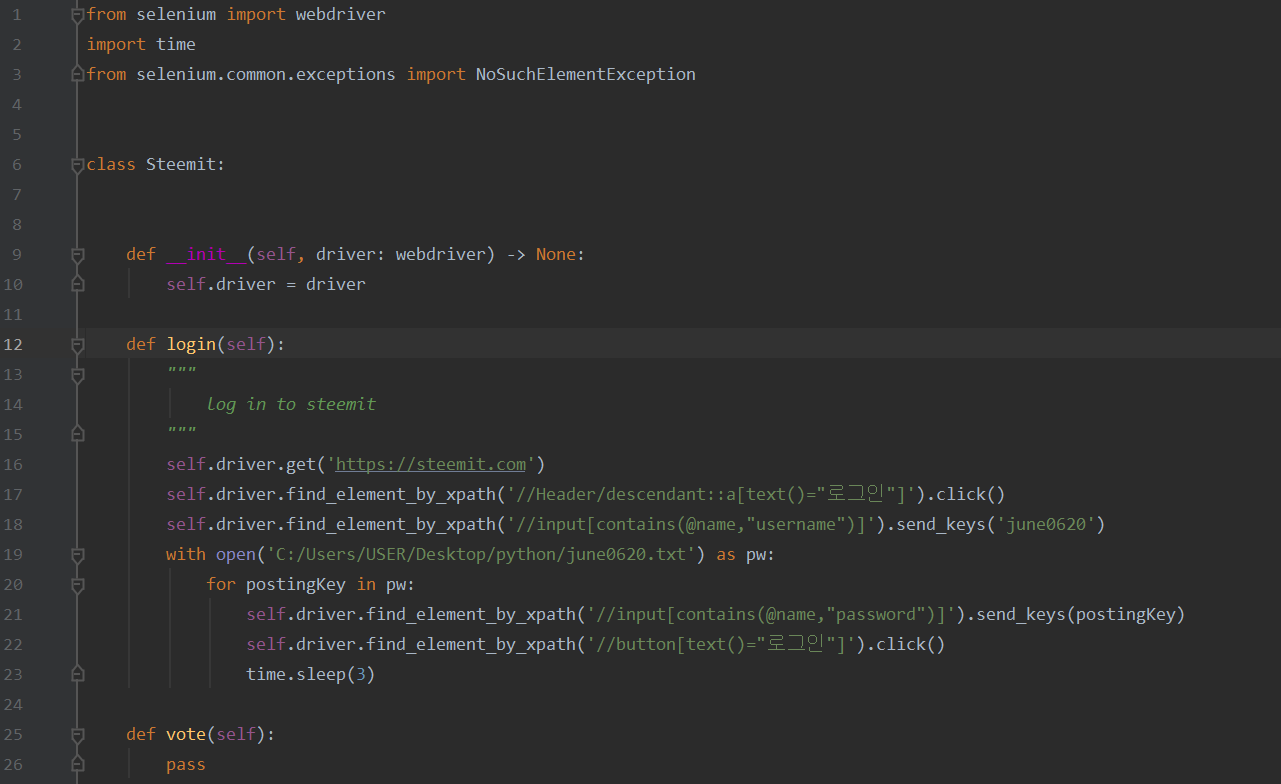Screen dimensions: 1281x784
Task: Fold the login method at line 12
Action: (78, 345)
